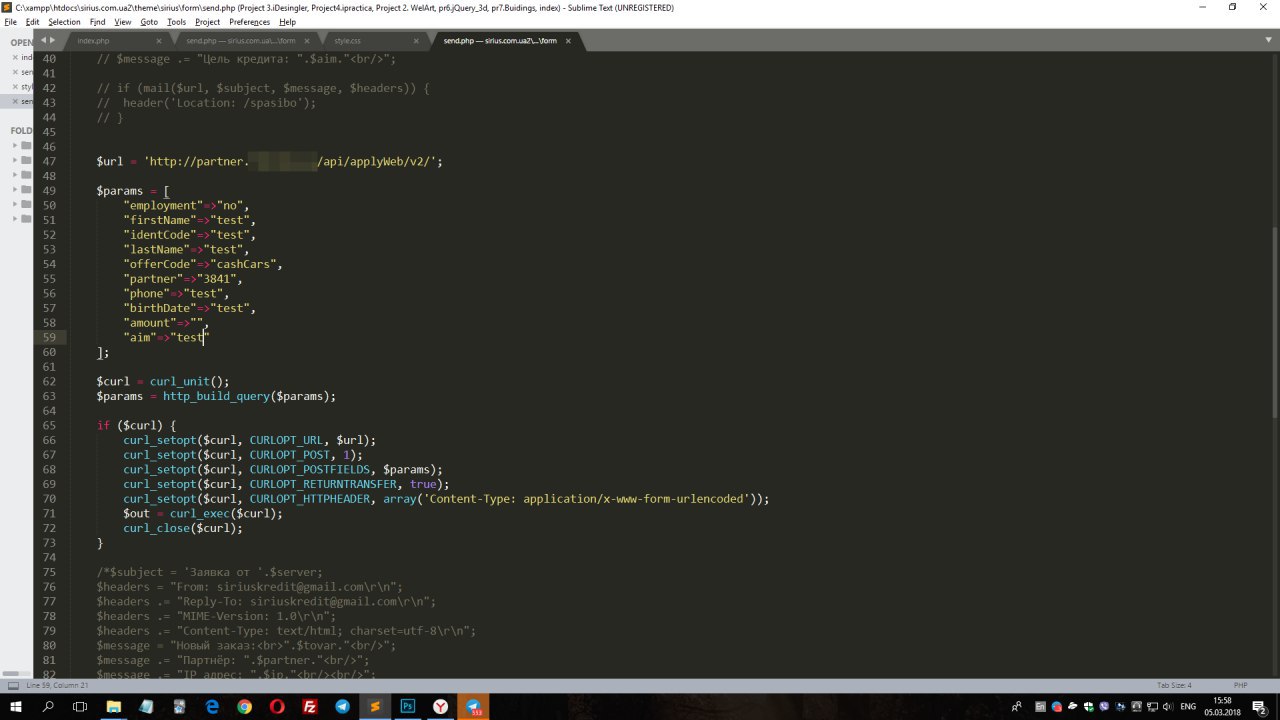Close the inactive send.php tab
Viewport: 1280px width, 720px height.
point(306,41)
